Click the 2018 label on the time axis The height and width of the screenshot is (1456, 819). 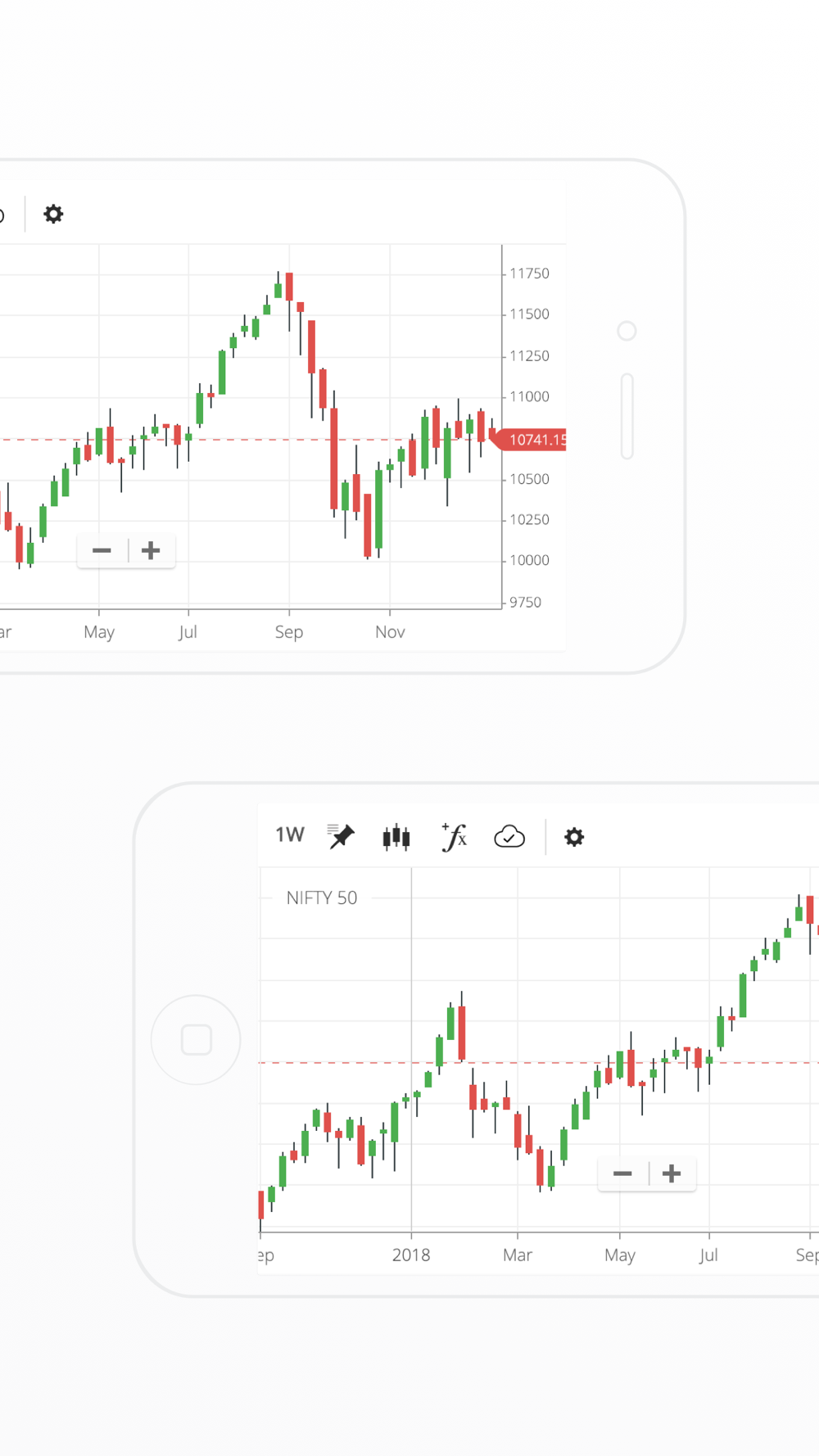(x=411, y=1255)
